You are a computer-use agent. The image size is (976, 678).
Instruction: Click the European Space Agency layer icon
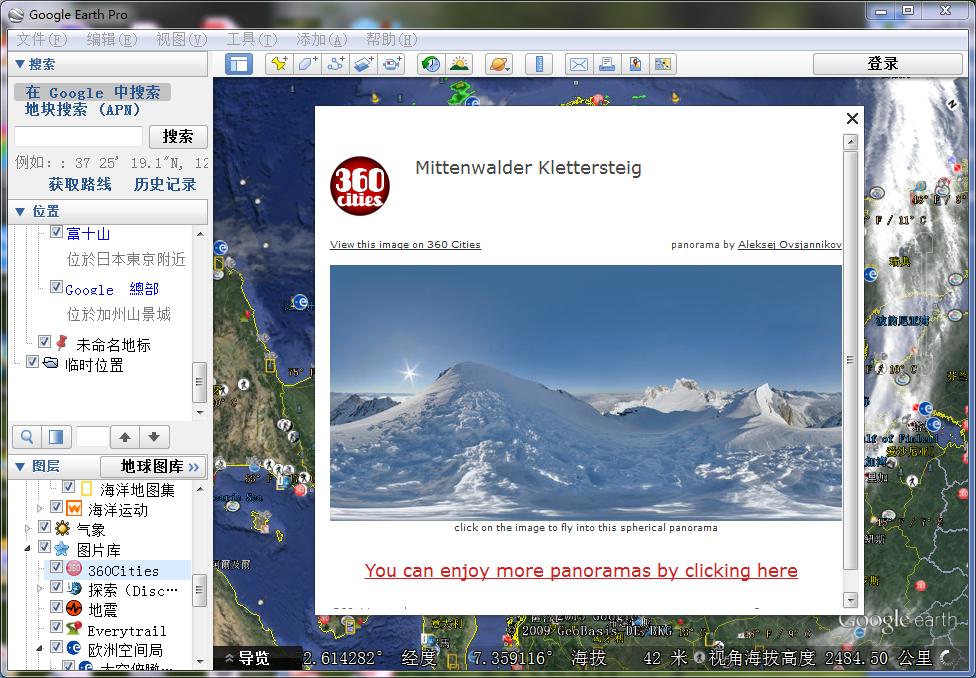coord(74,649)
